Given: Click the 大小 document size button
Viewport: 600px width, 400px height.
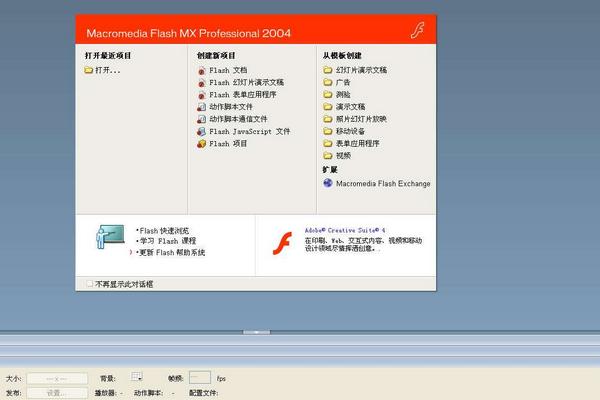Looking at the screenshot, I should point(57,379).
